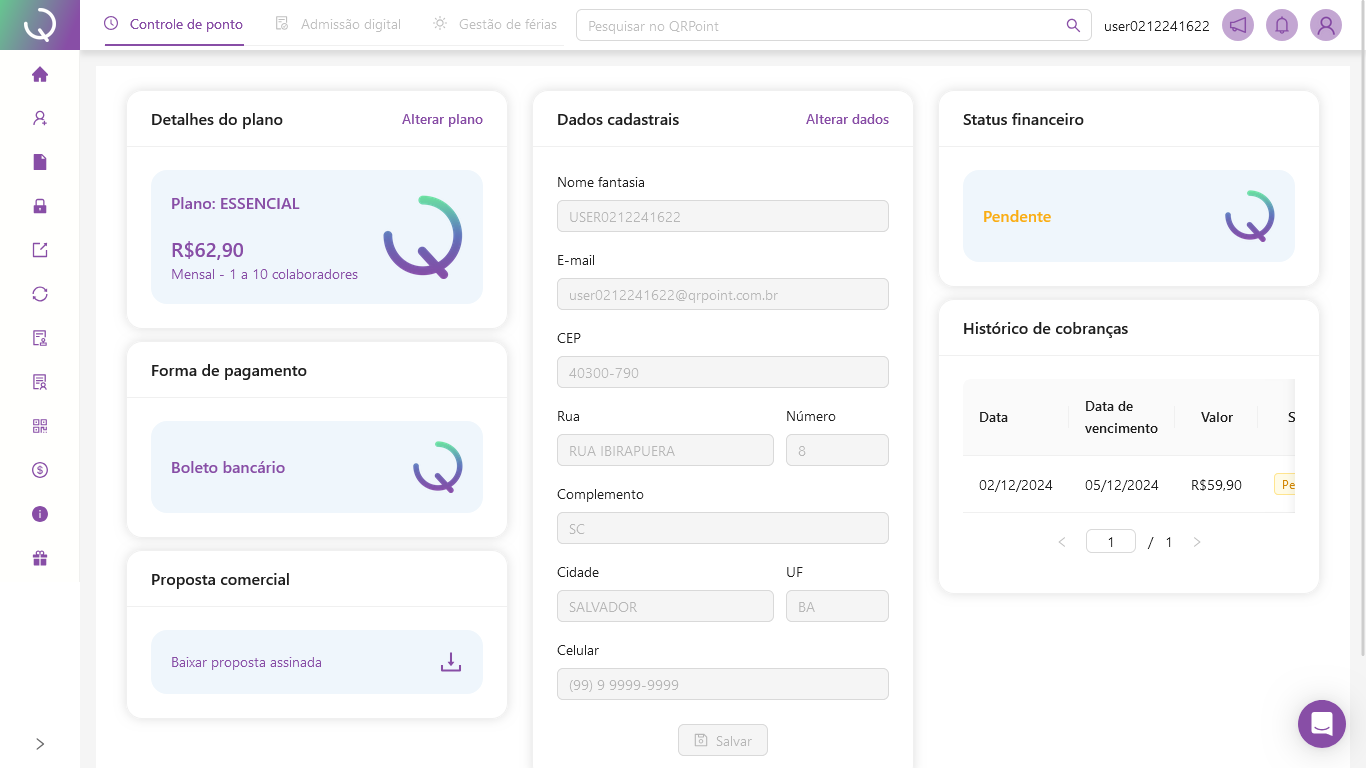Click the Alterar dados link
The image size is (1366, 768).
[847, 119]
